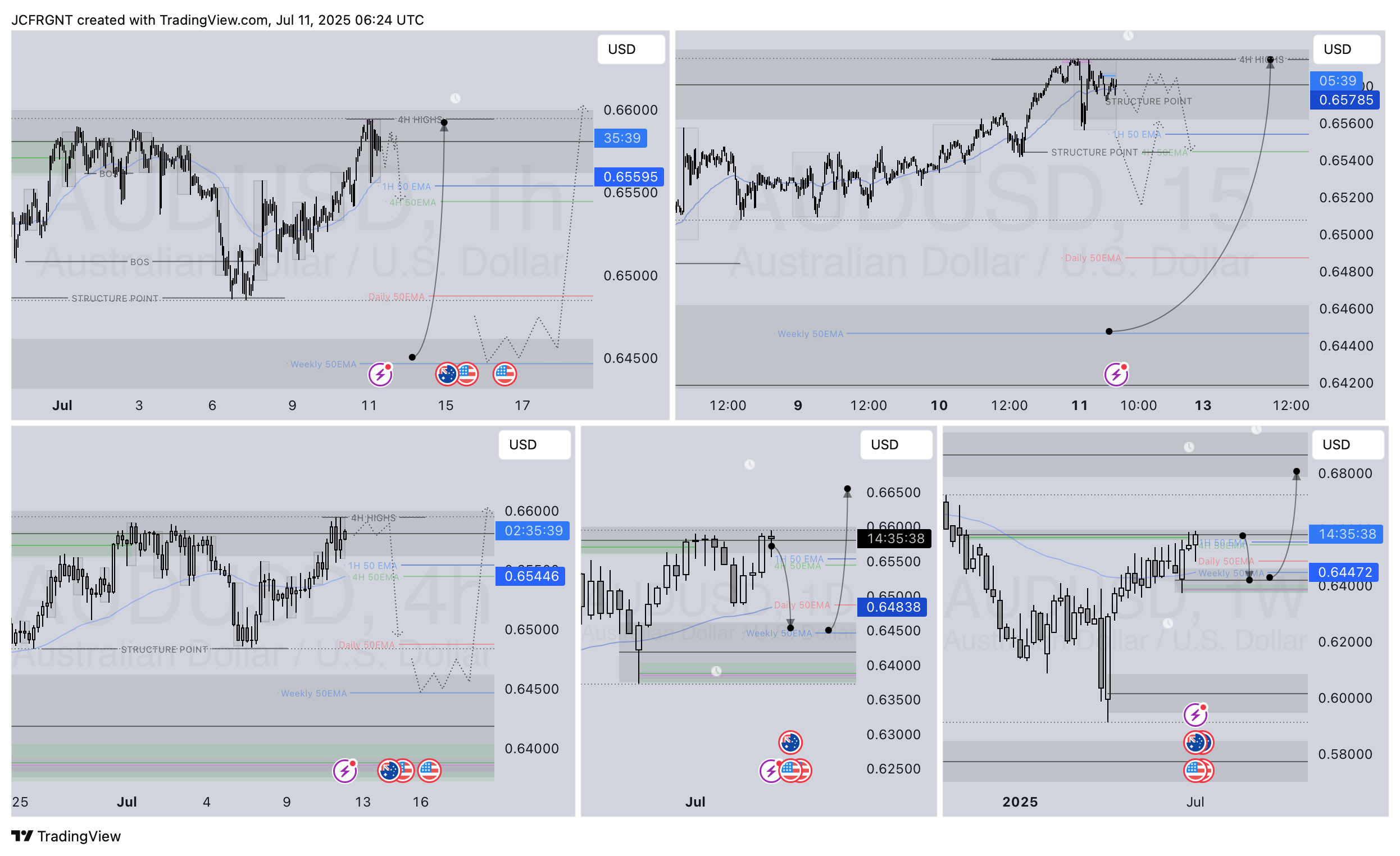The image size is (1400, 856).
Task: Click the Australia flag event on the weekly chart
Action: [1196, 743]
